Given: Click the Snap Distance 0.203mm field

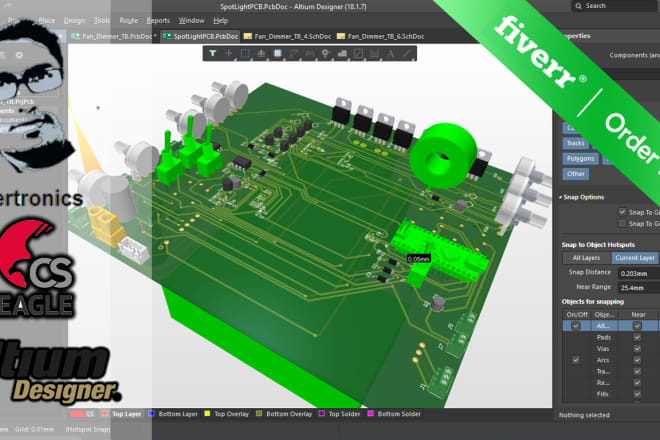Looking at the screenshot, I should 639,273.
